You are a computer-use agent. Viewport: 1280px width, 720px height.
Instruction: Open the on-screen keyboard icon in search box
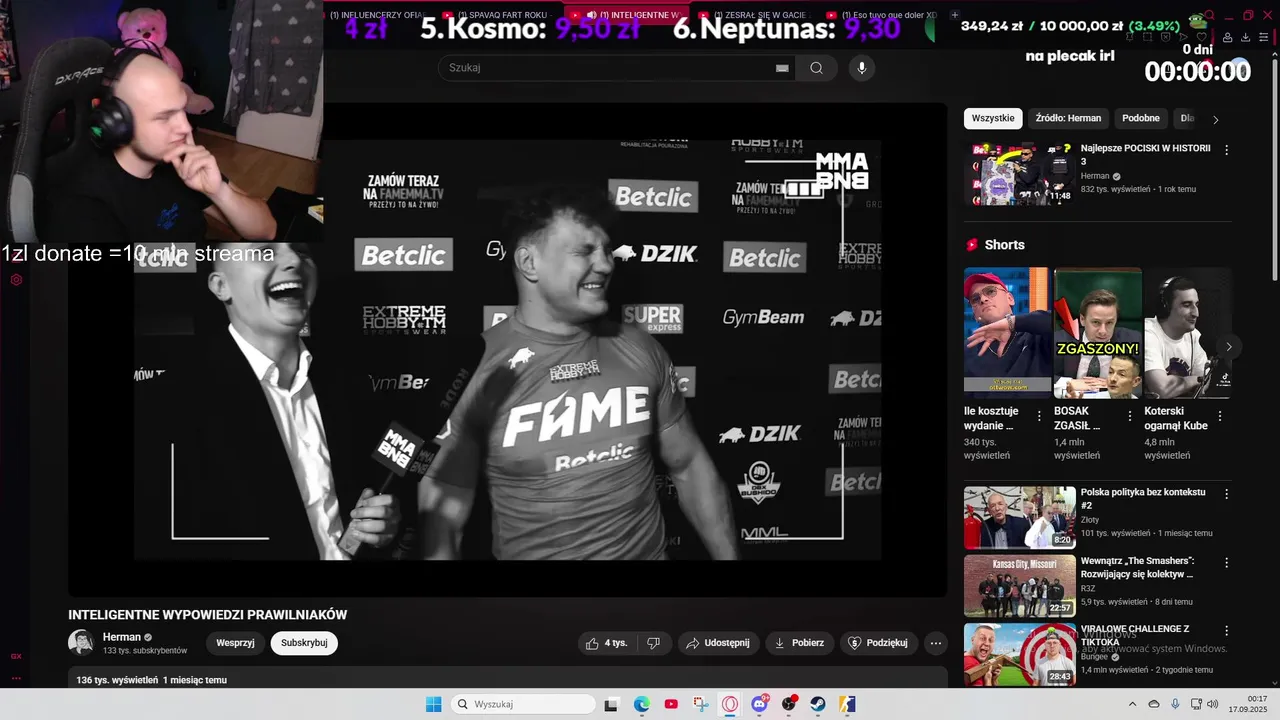coord(782,68)
